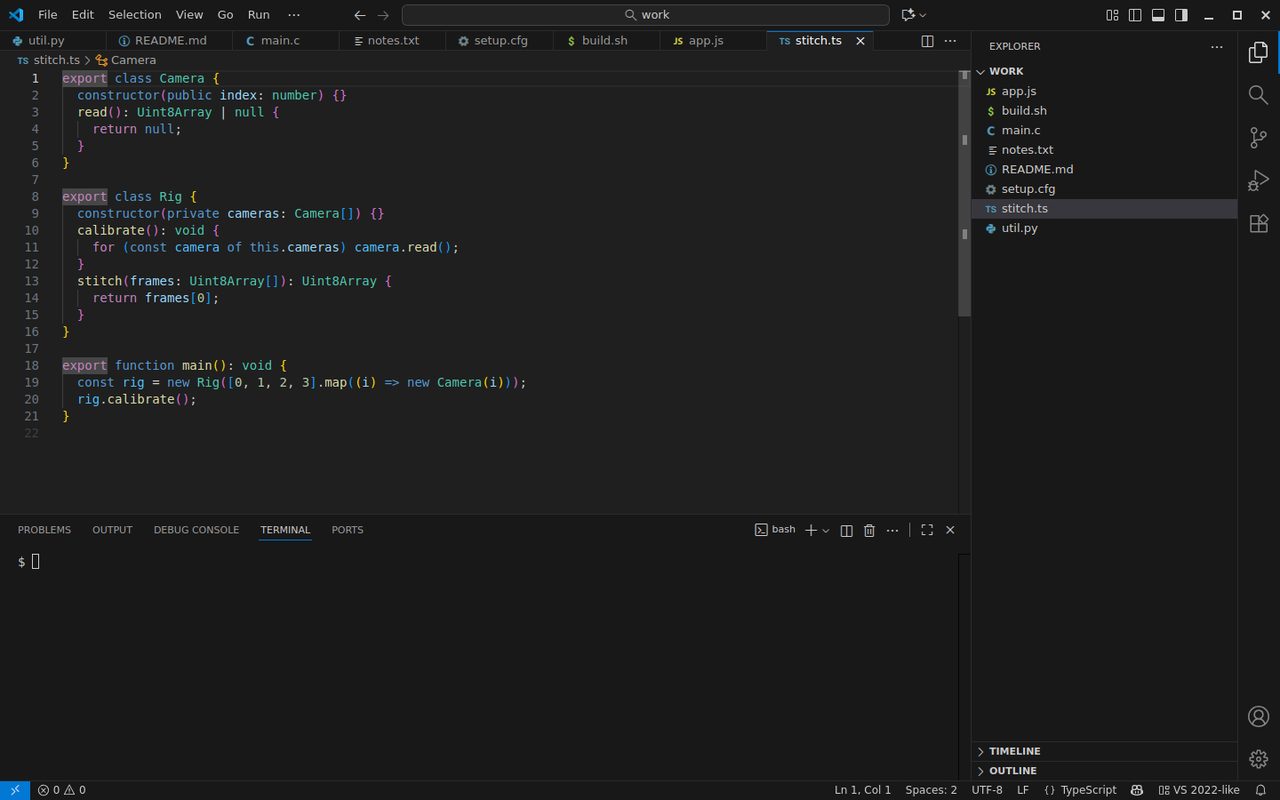Click the work search command box
This screenshot has height=800, width=1280.
pos(645,15)
